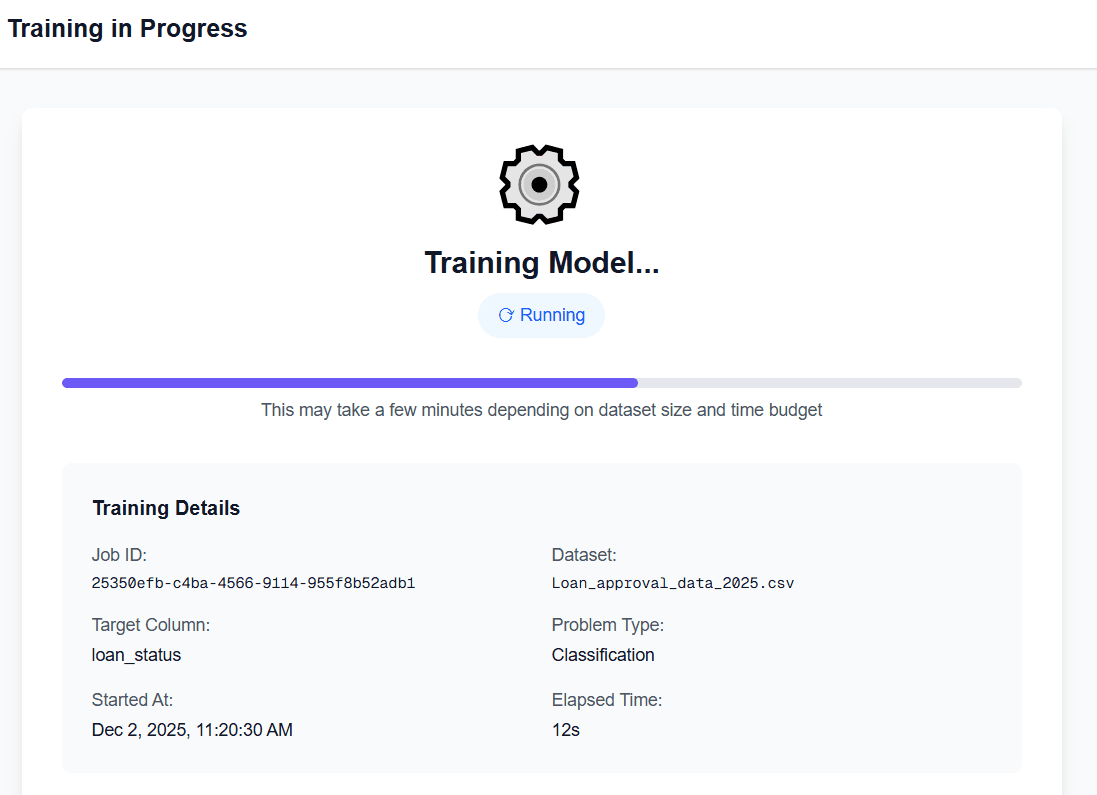Click the Classification problem type label
Screen dimensions: 1097x795
[603, 655]
